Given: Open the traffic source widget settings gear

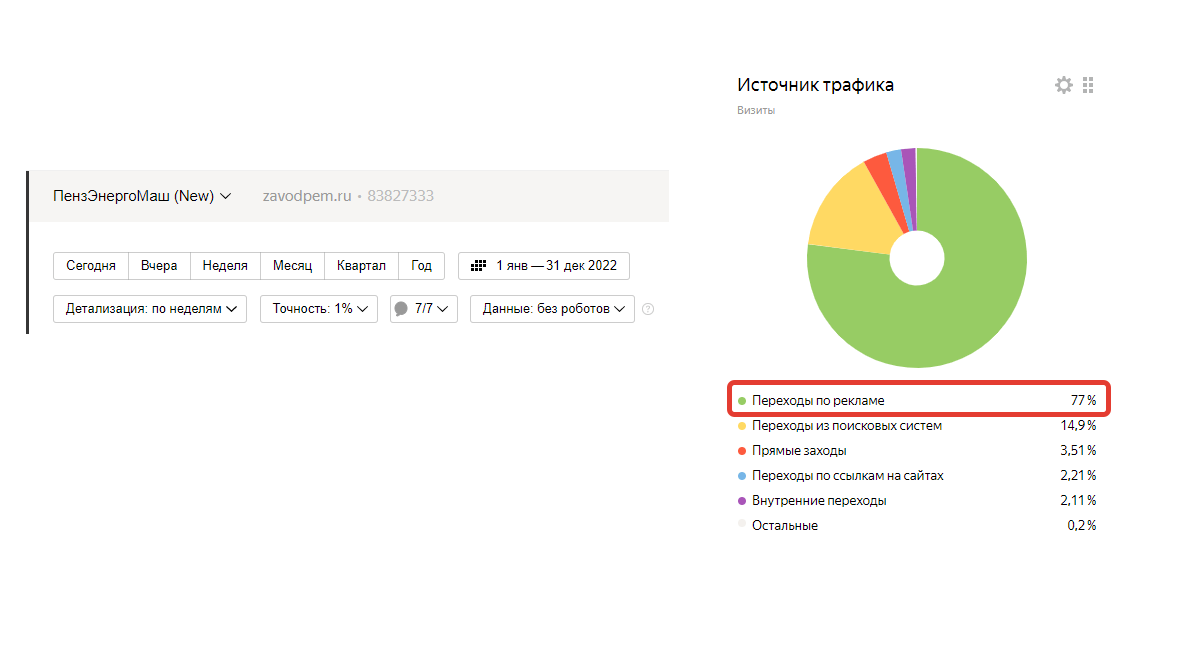Looking at the screenshot, I should click(x=1063, y=86).
